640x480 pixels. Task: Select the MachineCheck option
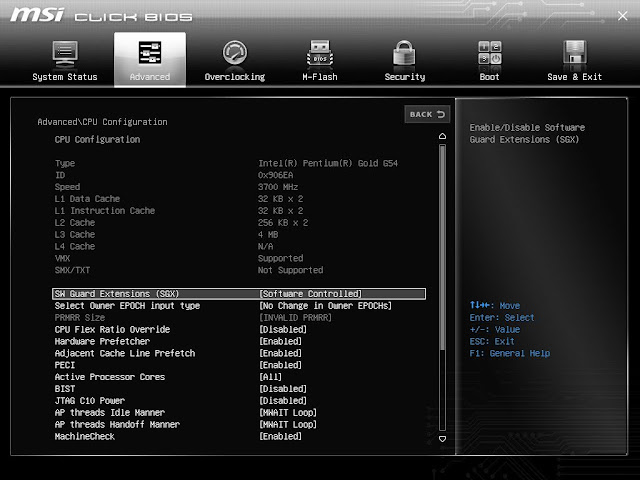(x=84, y=436)
